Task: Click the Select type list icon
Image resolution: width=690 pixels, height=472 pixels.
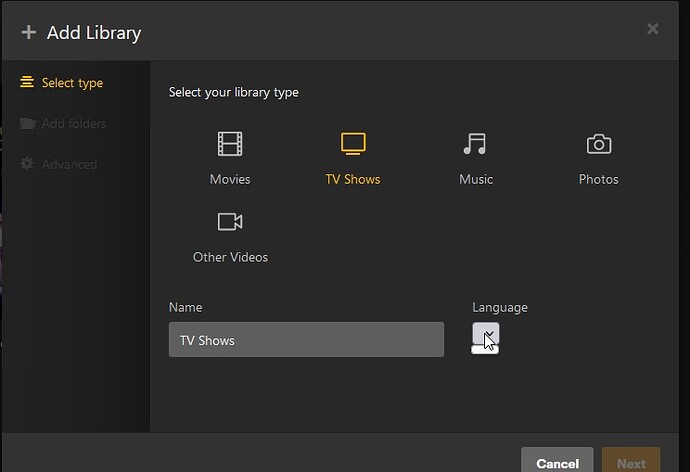Action: pyautogui.click(x=27, y=82)
